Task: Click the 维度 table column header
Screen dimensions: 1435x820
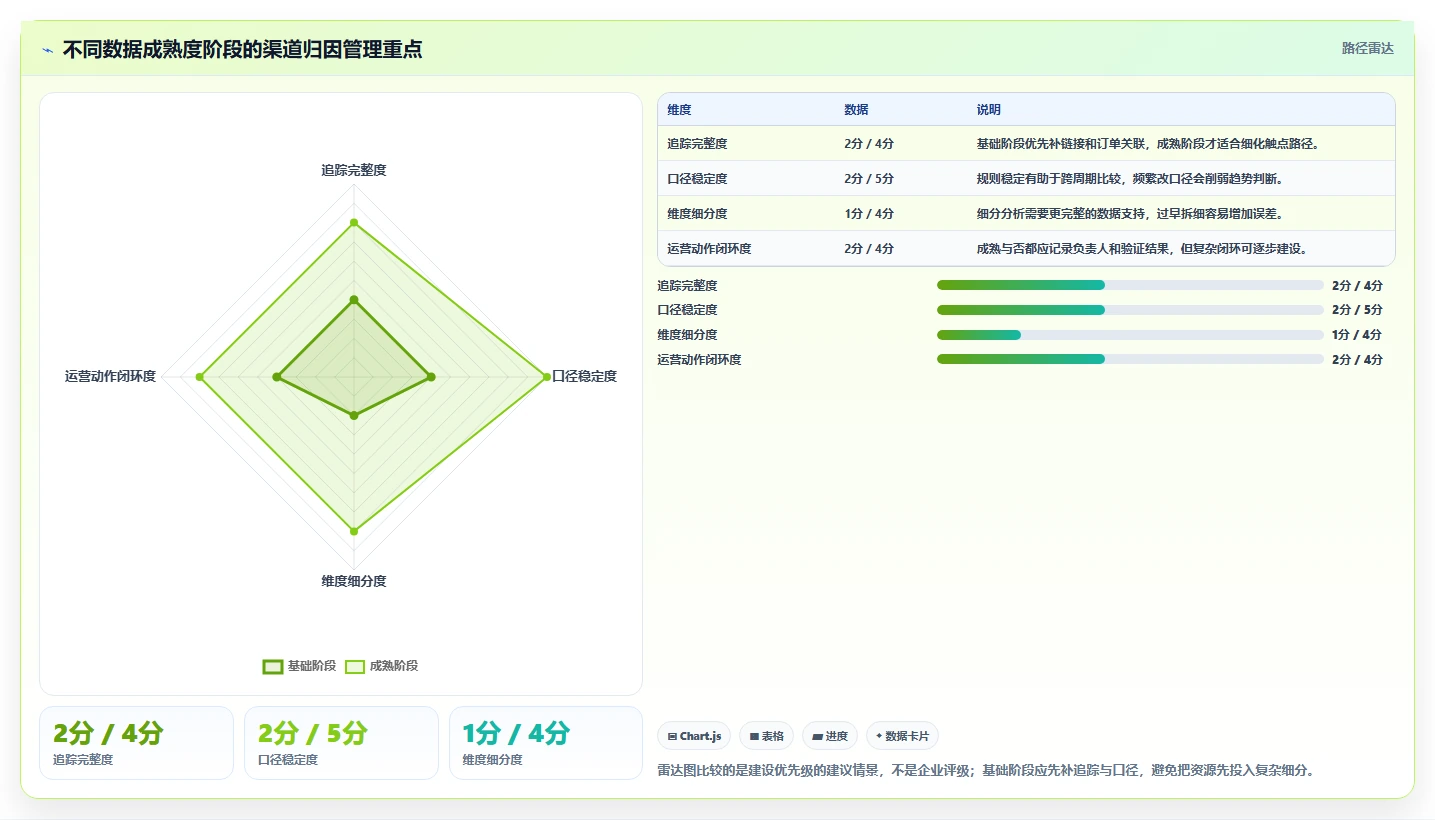Action: coord(679,110)
